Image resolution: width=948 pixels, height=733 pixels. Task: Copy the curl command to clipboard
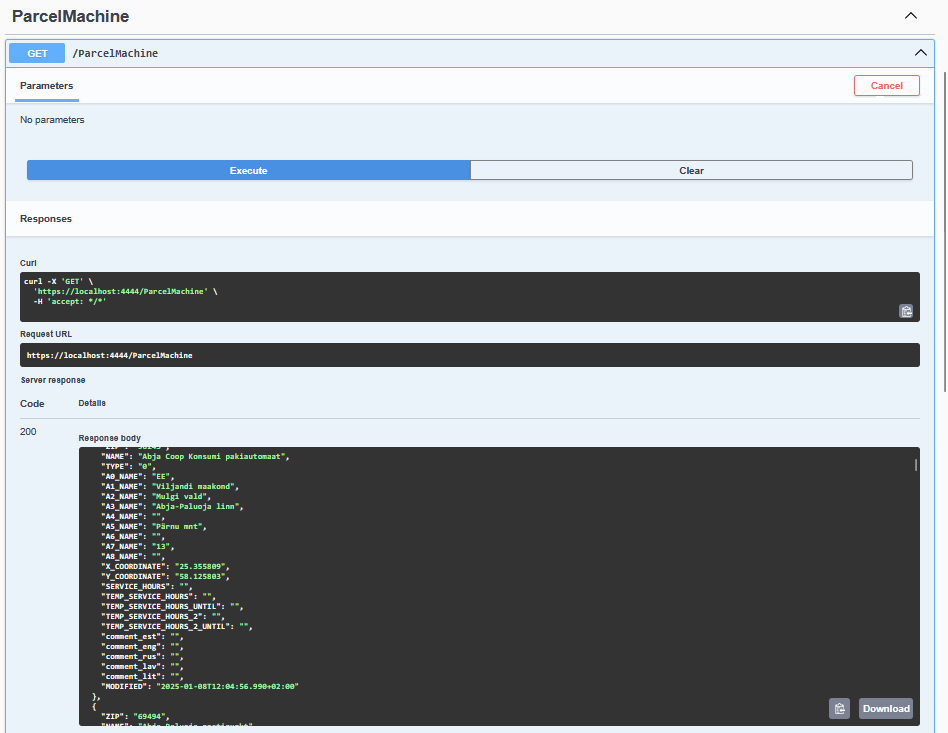905,311
